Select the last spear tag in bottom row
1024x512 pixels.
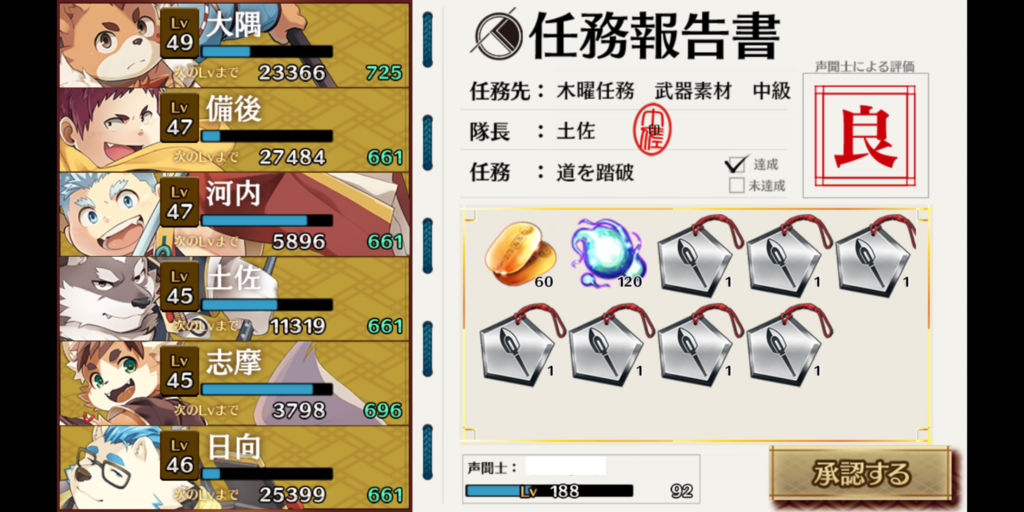786,345
